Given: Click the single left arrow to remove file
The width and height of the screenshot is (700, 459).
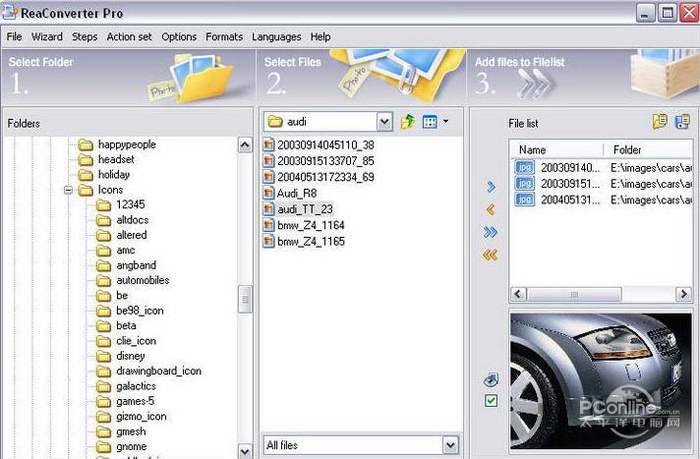Looking at the screenshot, I should (490, 209).
